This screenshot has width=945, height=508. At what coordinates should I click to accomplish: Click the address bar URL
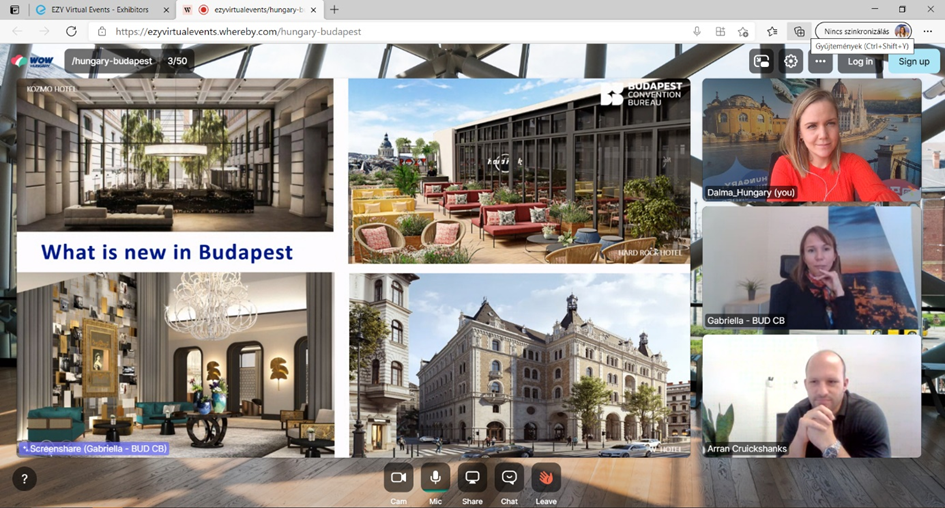(x=238, y=31)
